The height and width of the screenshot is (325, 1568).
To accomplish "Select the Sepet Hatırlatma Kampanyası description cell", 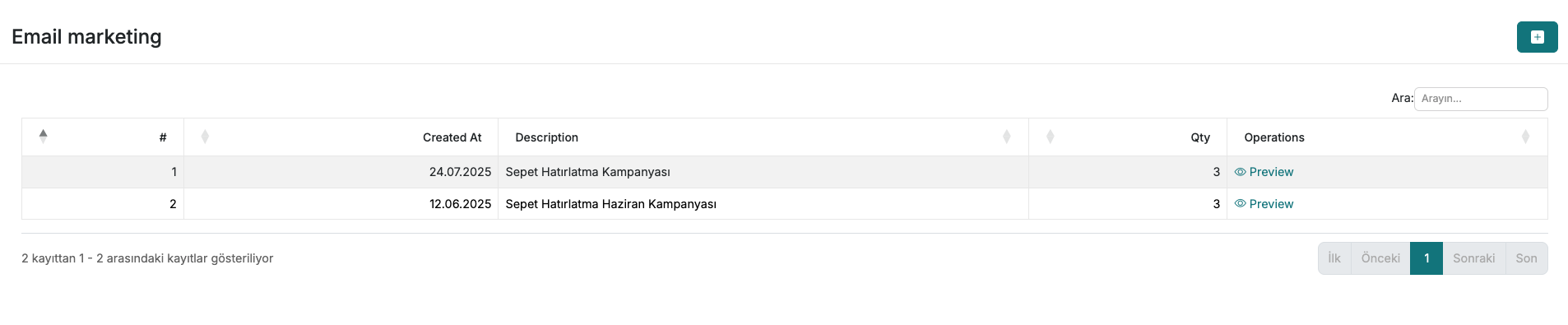I will [763, 172].
